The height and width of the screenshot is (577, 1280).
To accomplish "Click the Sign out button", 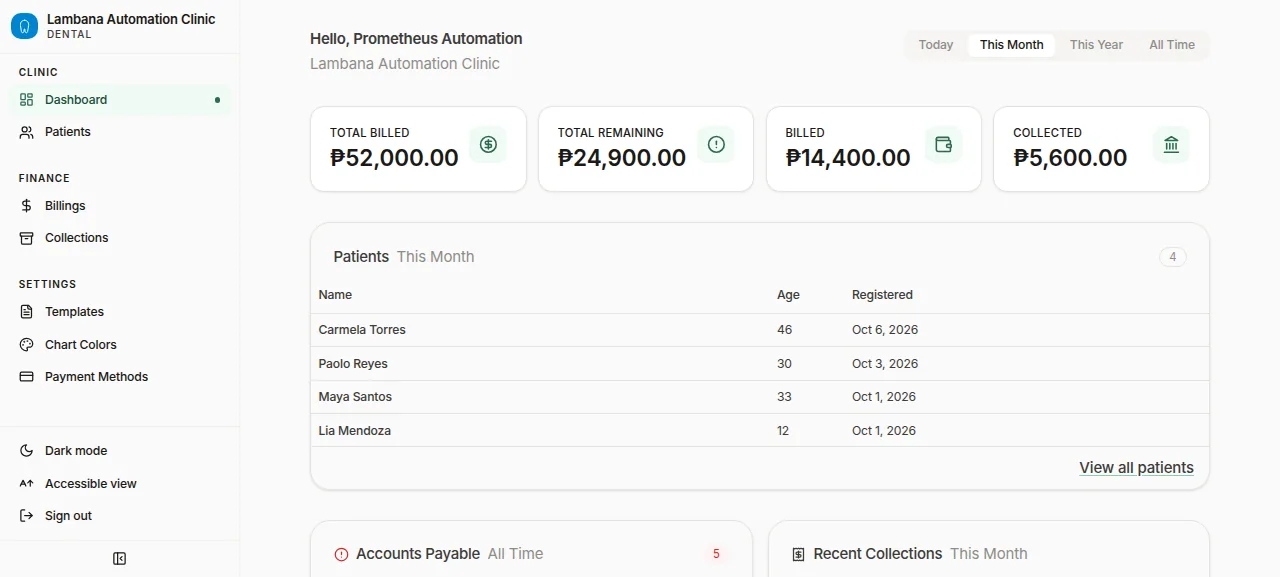I will tap(120, 516).
